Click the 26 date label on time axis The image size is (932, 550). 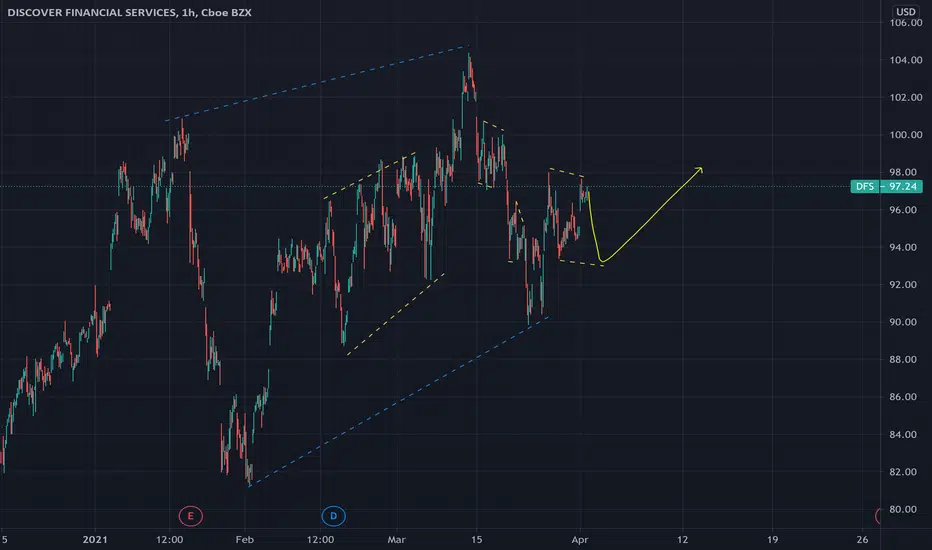(862, 540)
